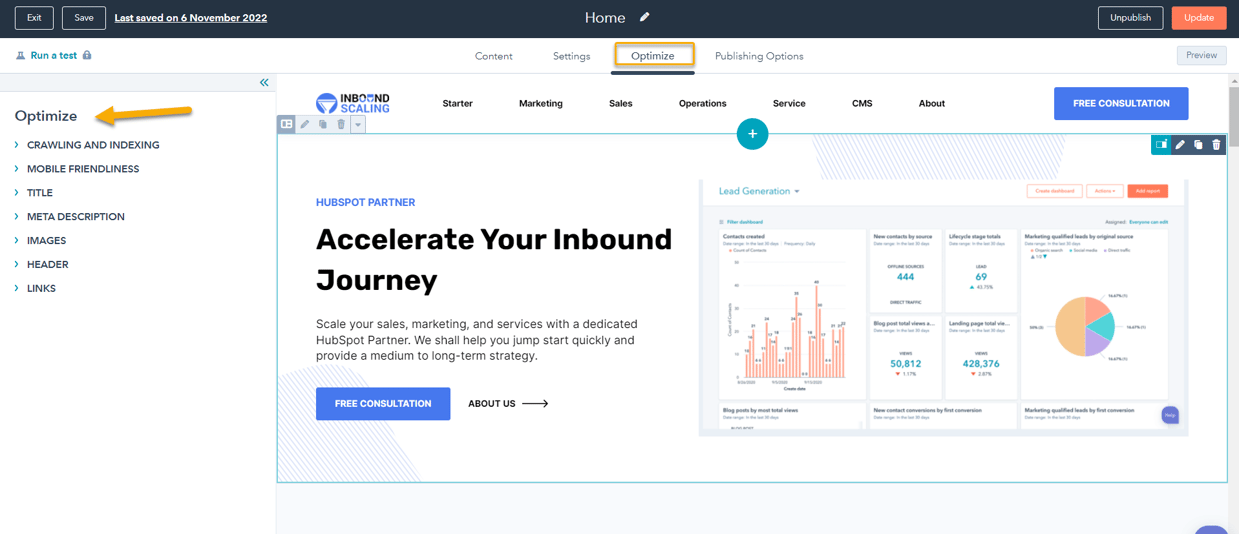Click the pencil edit icon in dark module toolbar
The height and width of the screenshot is (534, 1239).
point(1180,145)
